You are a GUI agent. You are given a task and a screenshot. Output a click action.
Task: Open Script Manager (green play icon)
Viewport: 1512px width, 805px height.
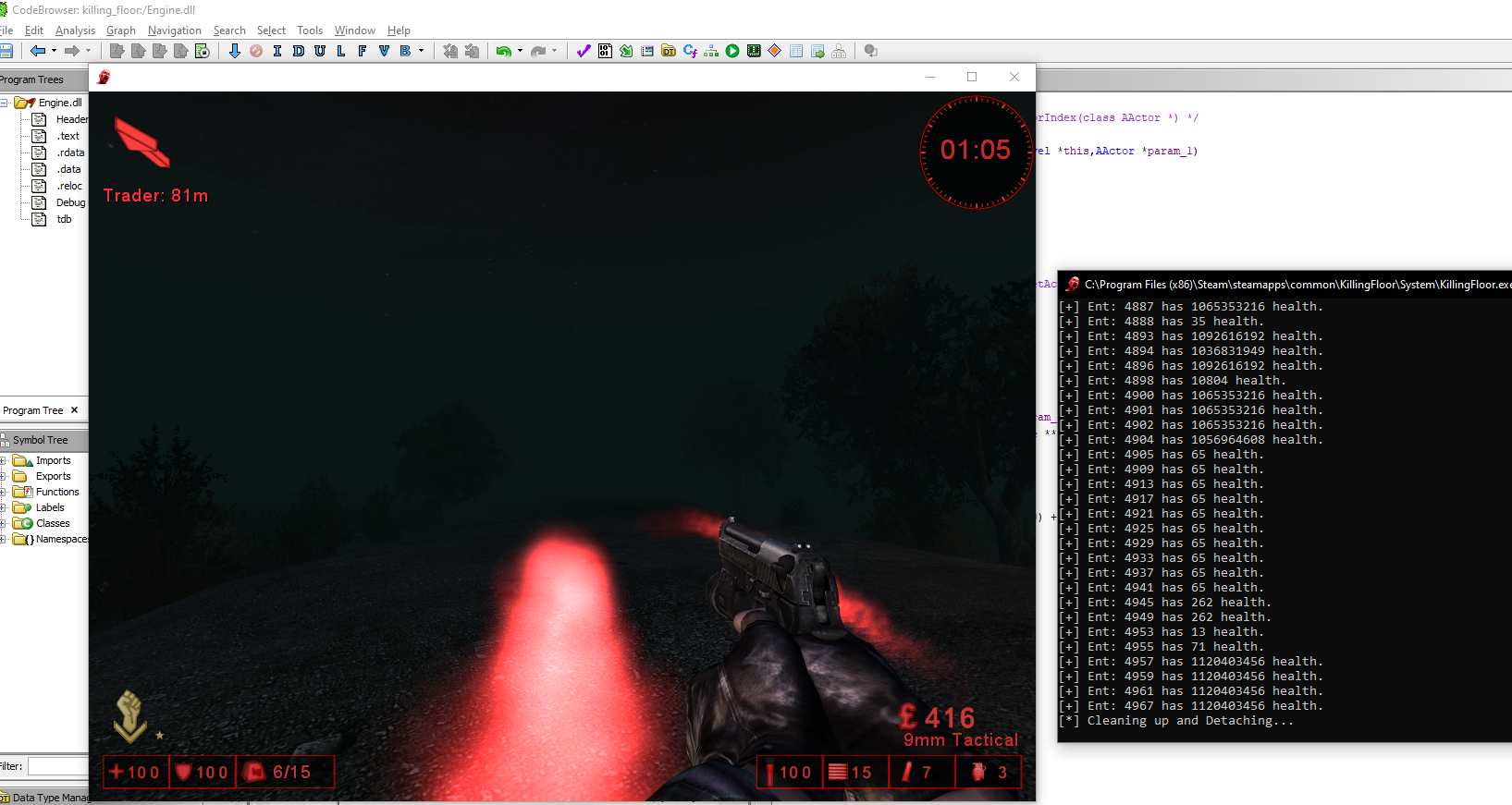pyautogui.click(x=732, y=51)
